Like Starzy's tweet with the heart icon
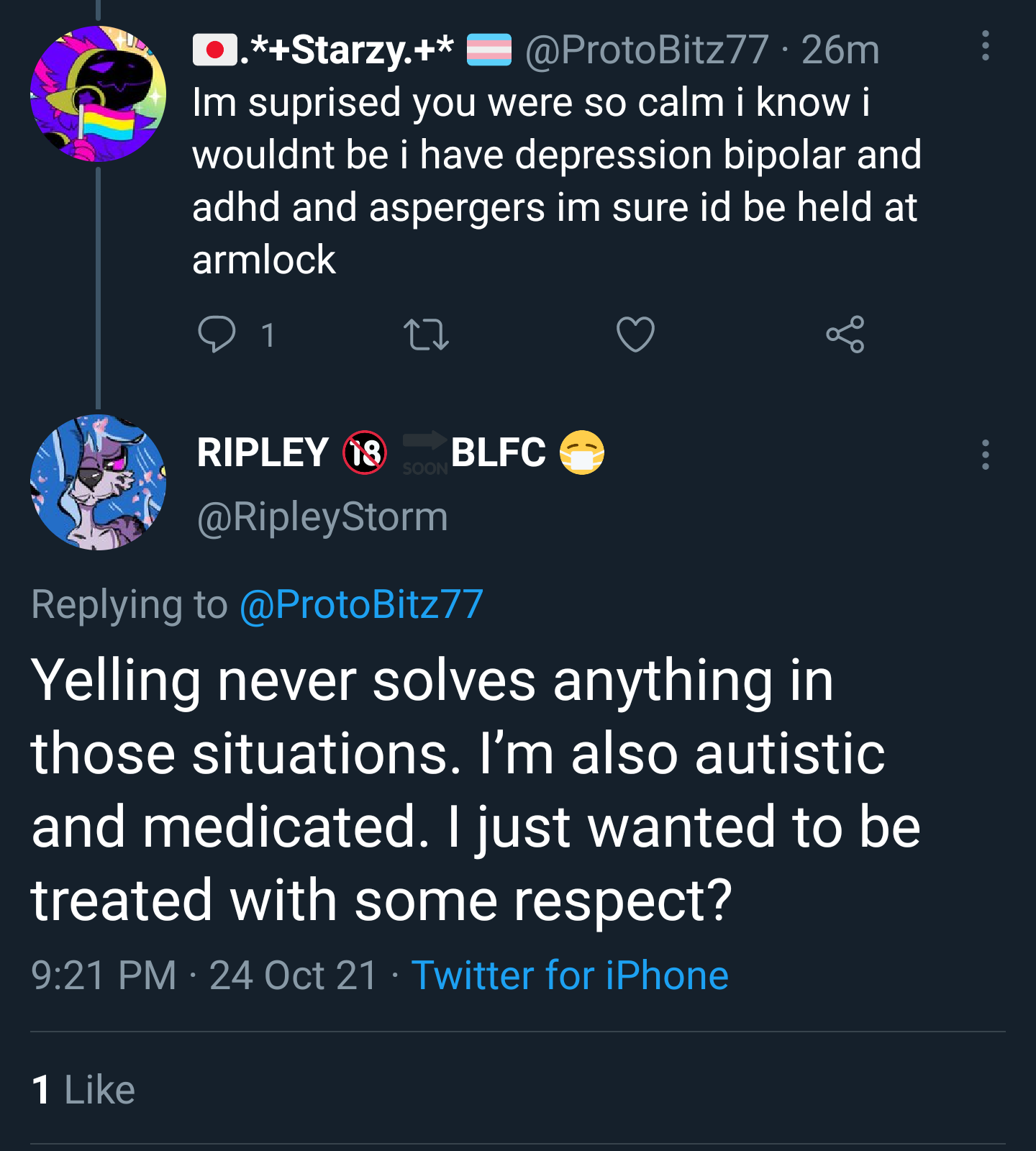This screenshot has width=1036, height=1151. click(x=635, y=335)
